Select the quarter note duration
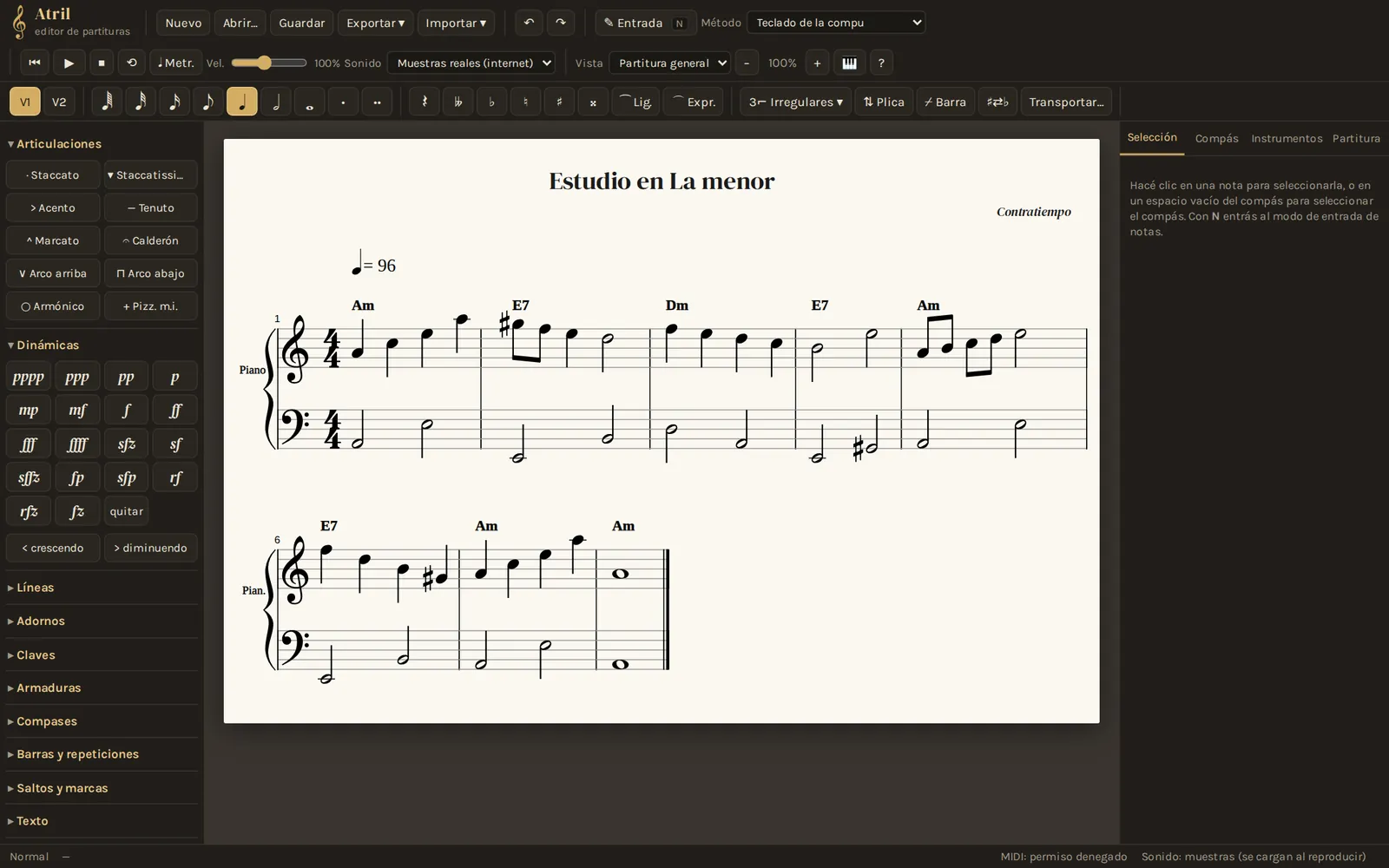 (x=242, y=102)
